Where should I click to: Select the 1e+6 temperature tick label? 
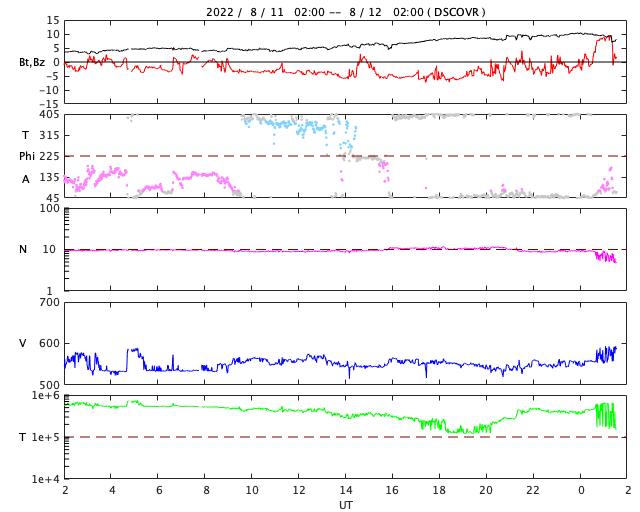point(46,395)
